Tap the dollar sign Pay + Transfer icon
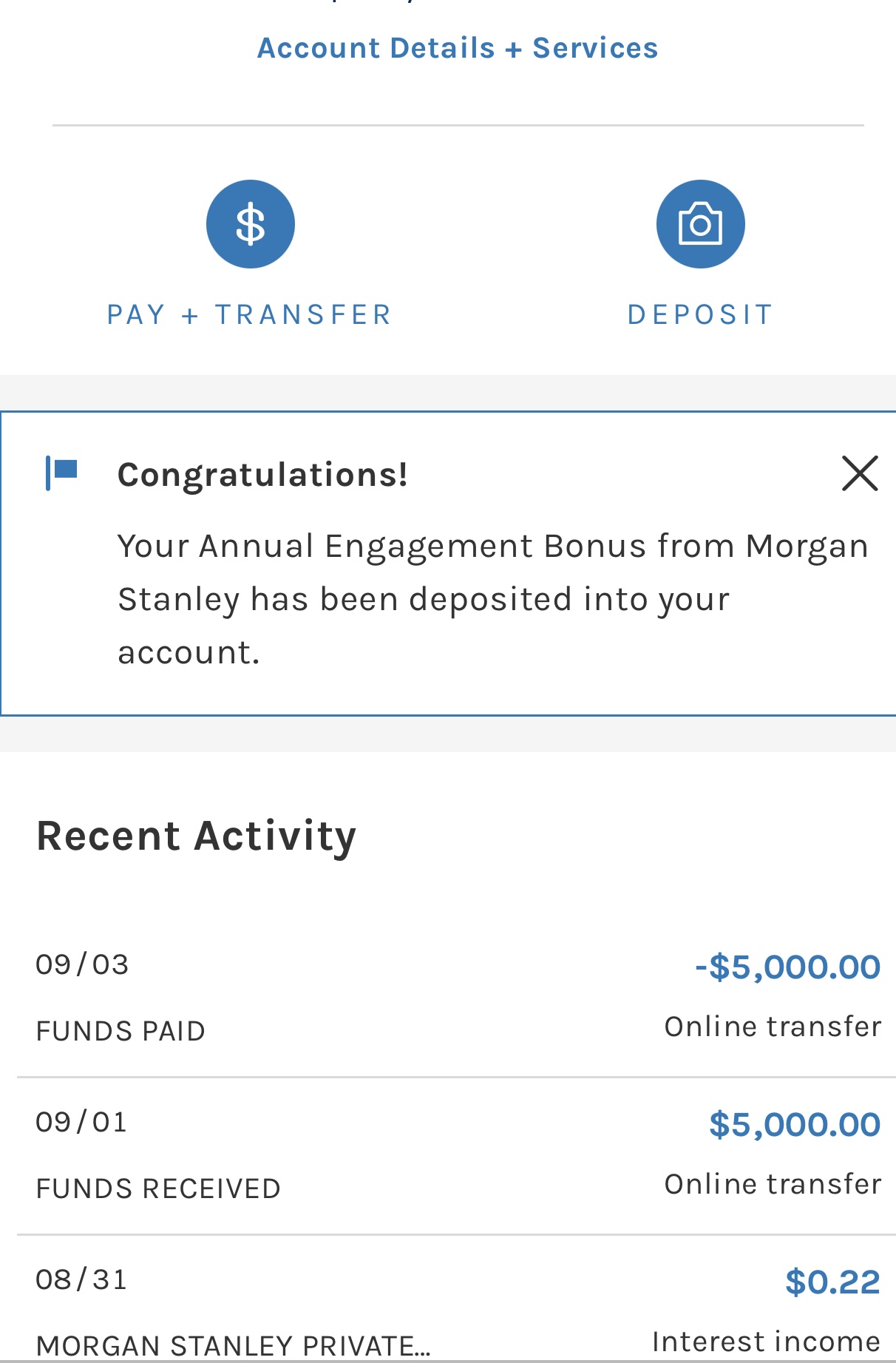Image resolution: width=896 pixels, height=1363 pixels. [x=251, y=224]
